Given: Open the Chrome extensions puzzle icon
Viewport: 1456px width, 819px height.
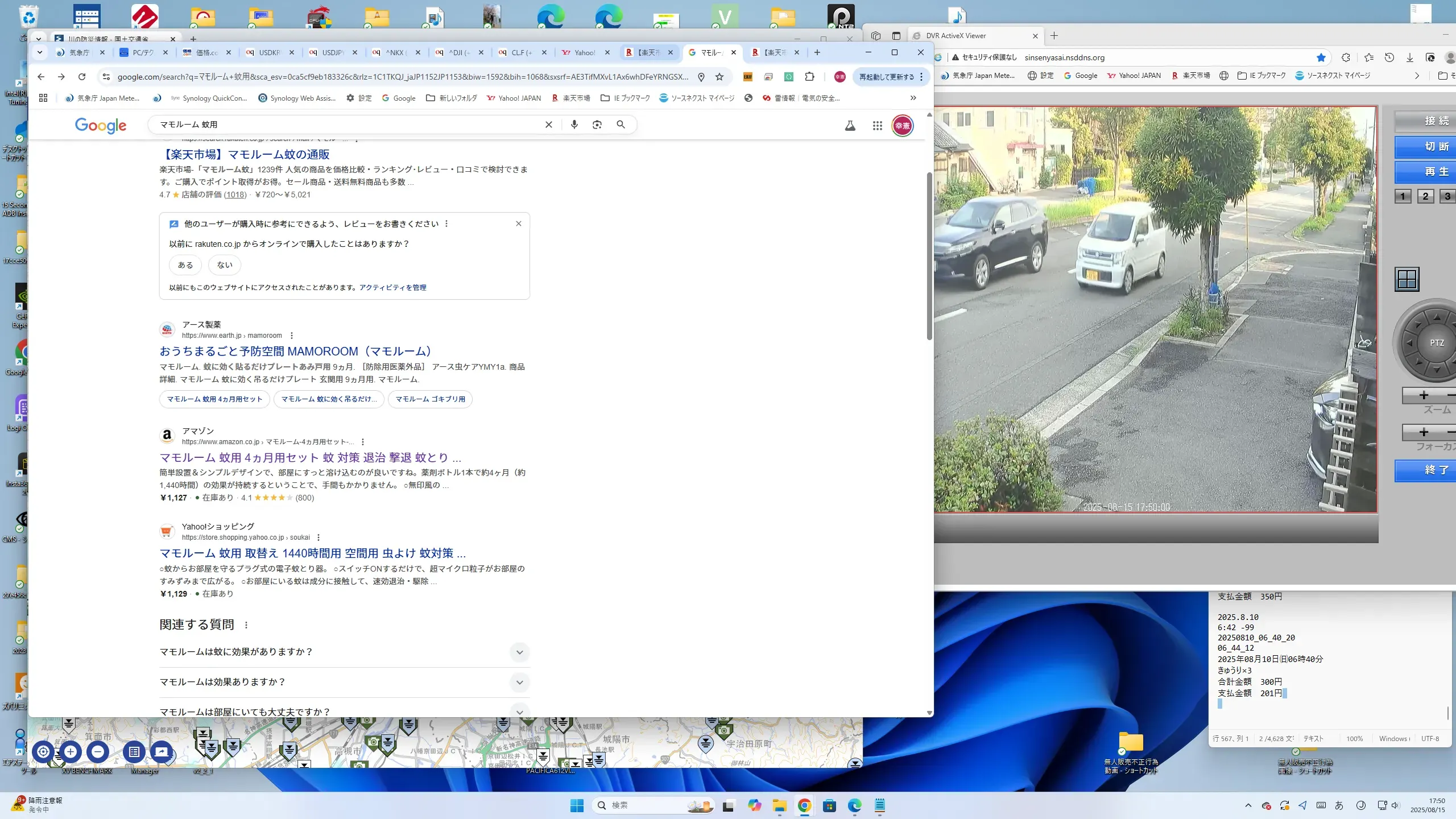Looking at the screenshot, I should point(809,77).
